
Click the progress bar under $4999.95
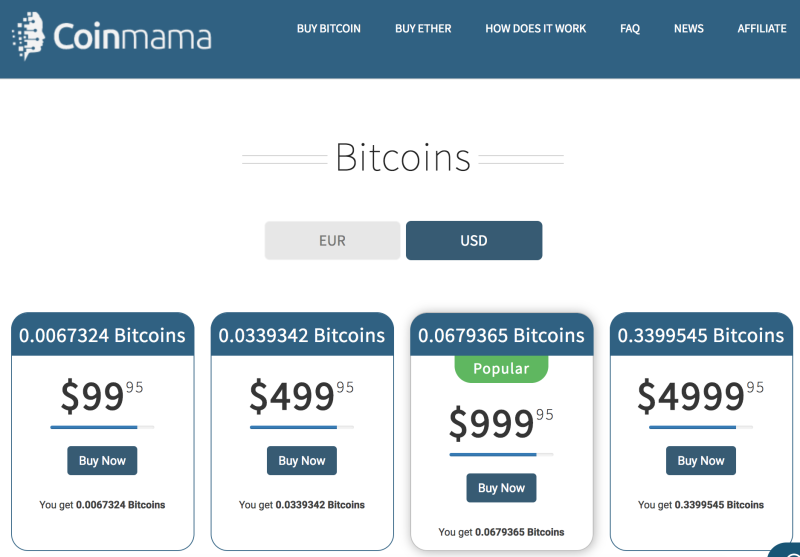(701, 427)
